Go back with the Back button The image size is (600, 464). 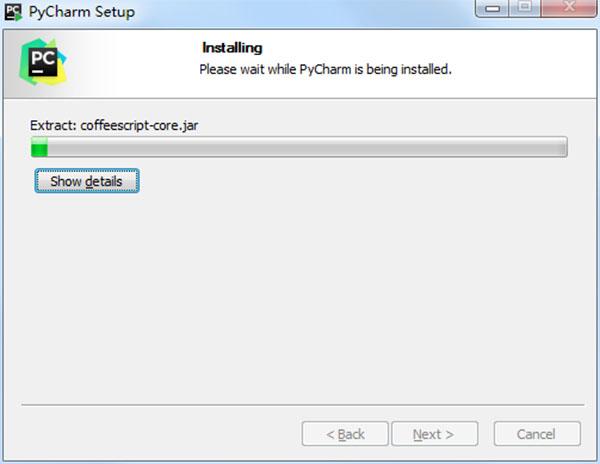click(x=345, y=434)
